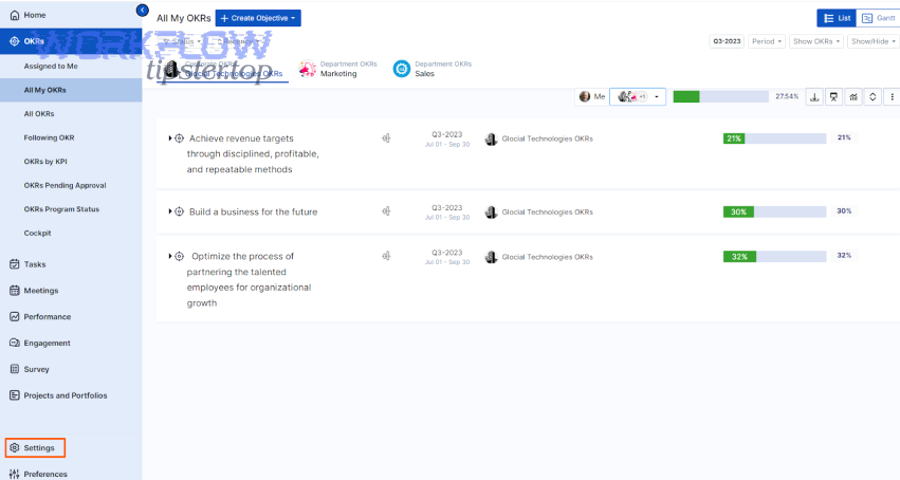Expand the Optimize the process objective
The image size is (900, 480).
coord(170,256)
